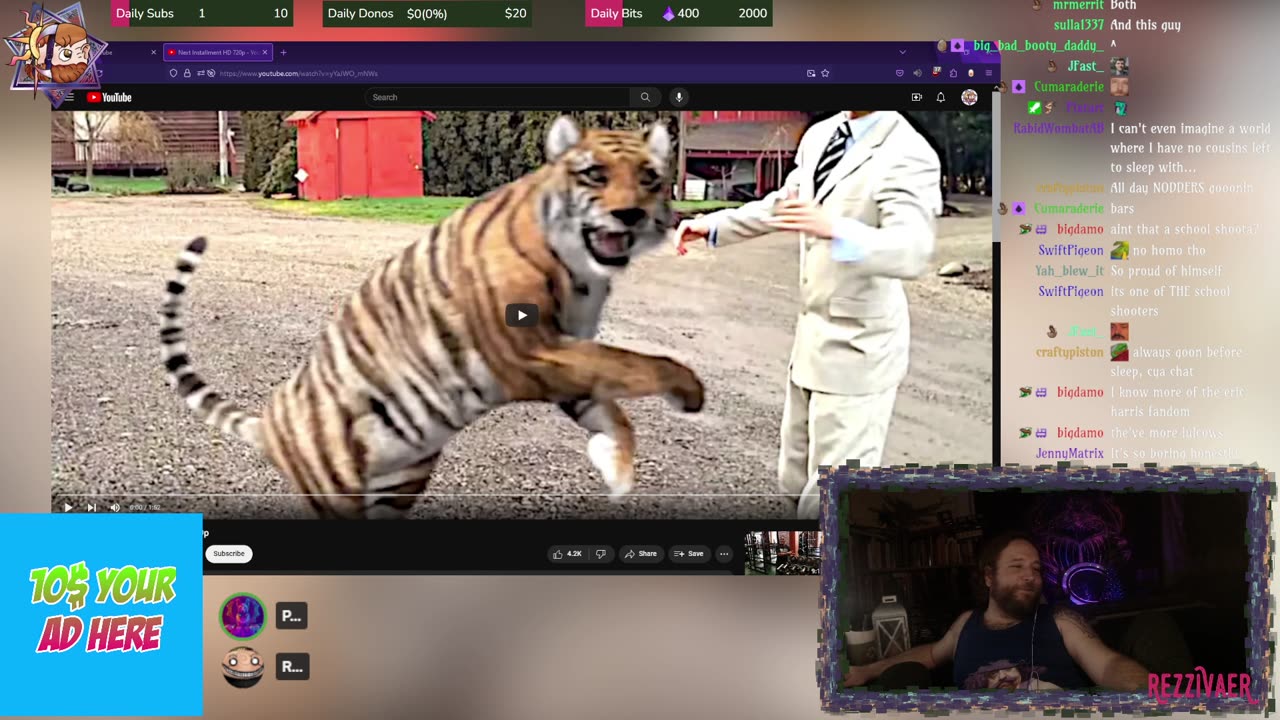Open more actions three-dot menu

724,553
